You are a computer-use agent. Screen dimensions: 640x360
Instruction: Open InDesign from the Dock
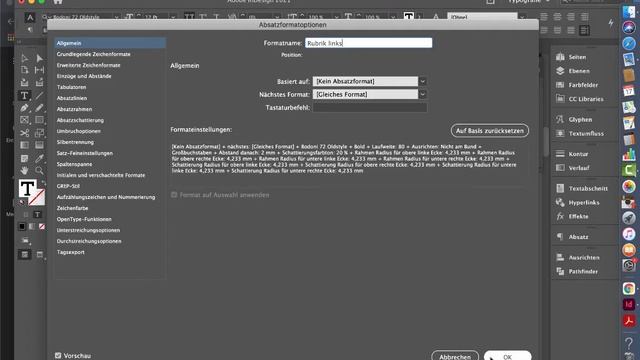[629, 304]
